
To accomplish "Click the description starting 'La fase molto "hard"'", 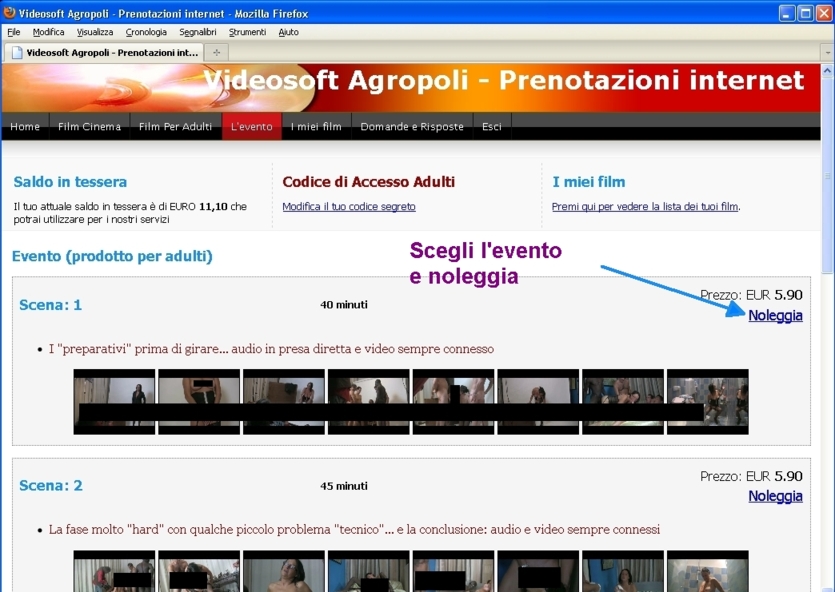I will pyautogui.click(x=355, y=530).
